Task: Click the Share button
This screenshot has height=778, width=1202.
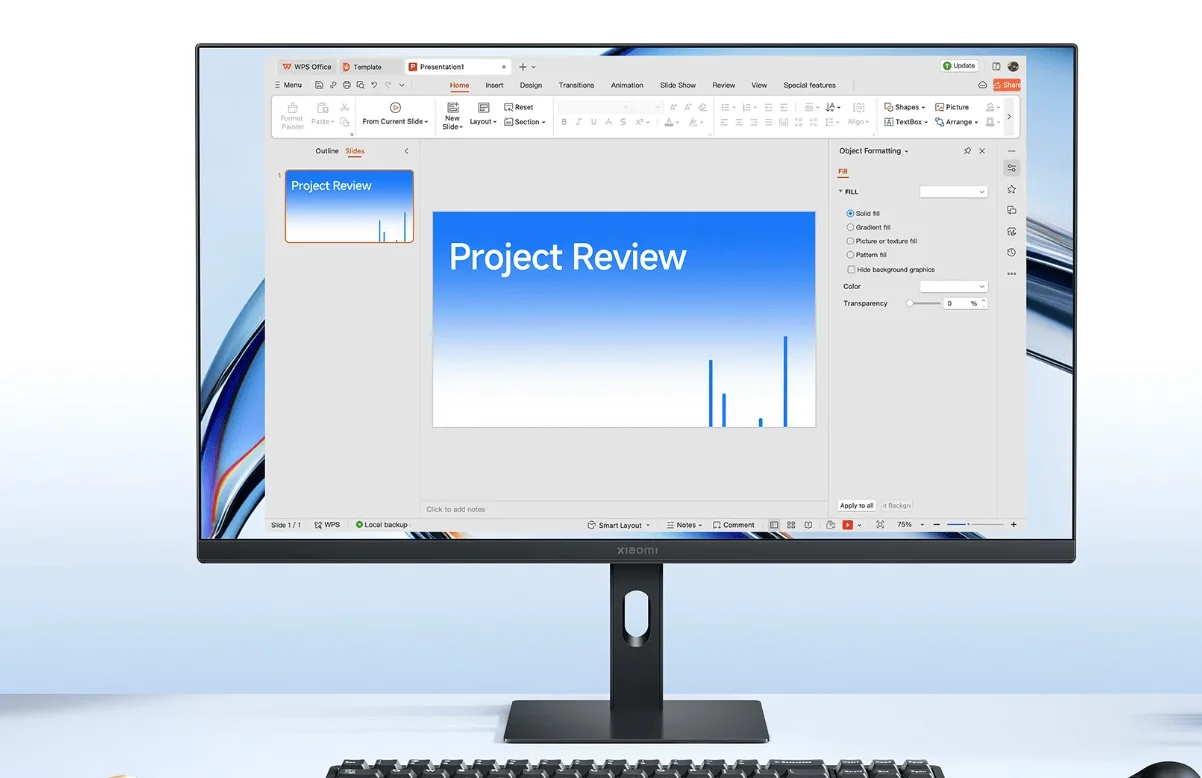Action: [1007, 85]
